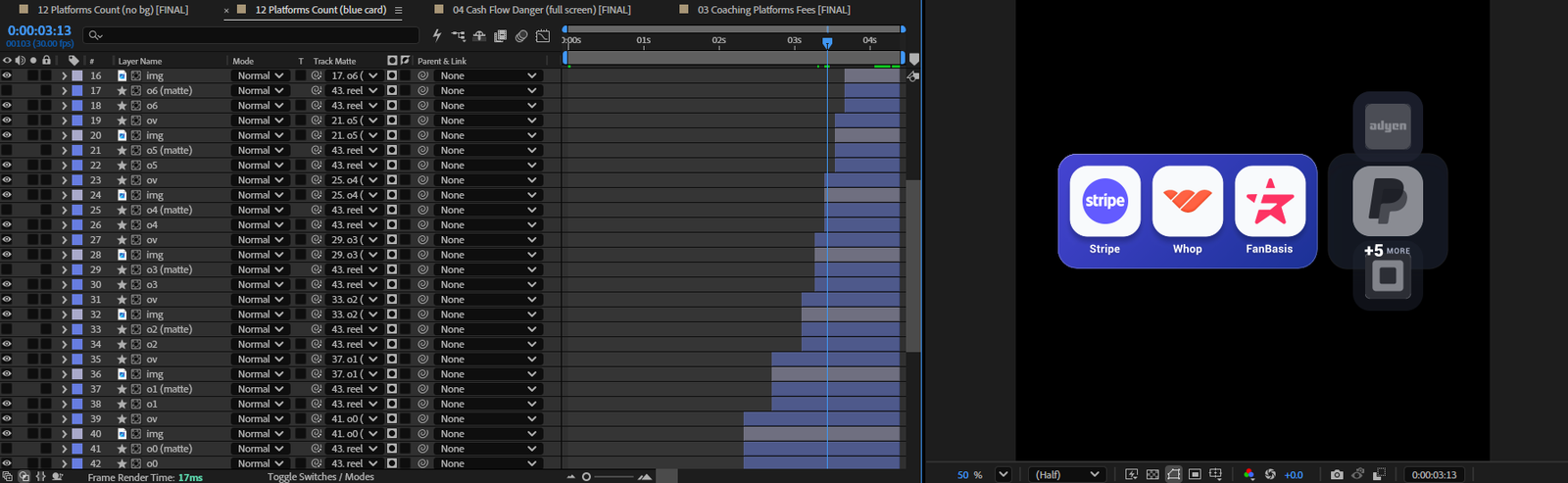Take a snapshot with the camera icon
The image size is (1568, 483).
click(x=1337, y=474)
